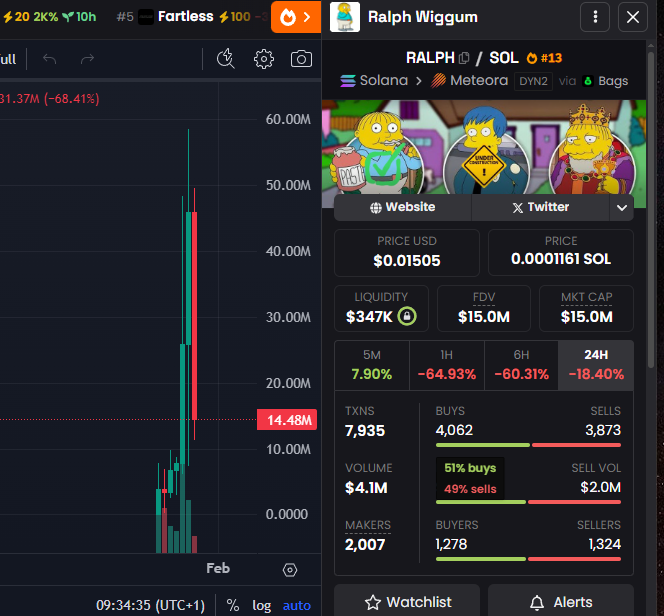This screenshot has height=616, width=664.
Task: Click the undo arrow in chart toolbar
Action: 50,59
